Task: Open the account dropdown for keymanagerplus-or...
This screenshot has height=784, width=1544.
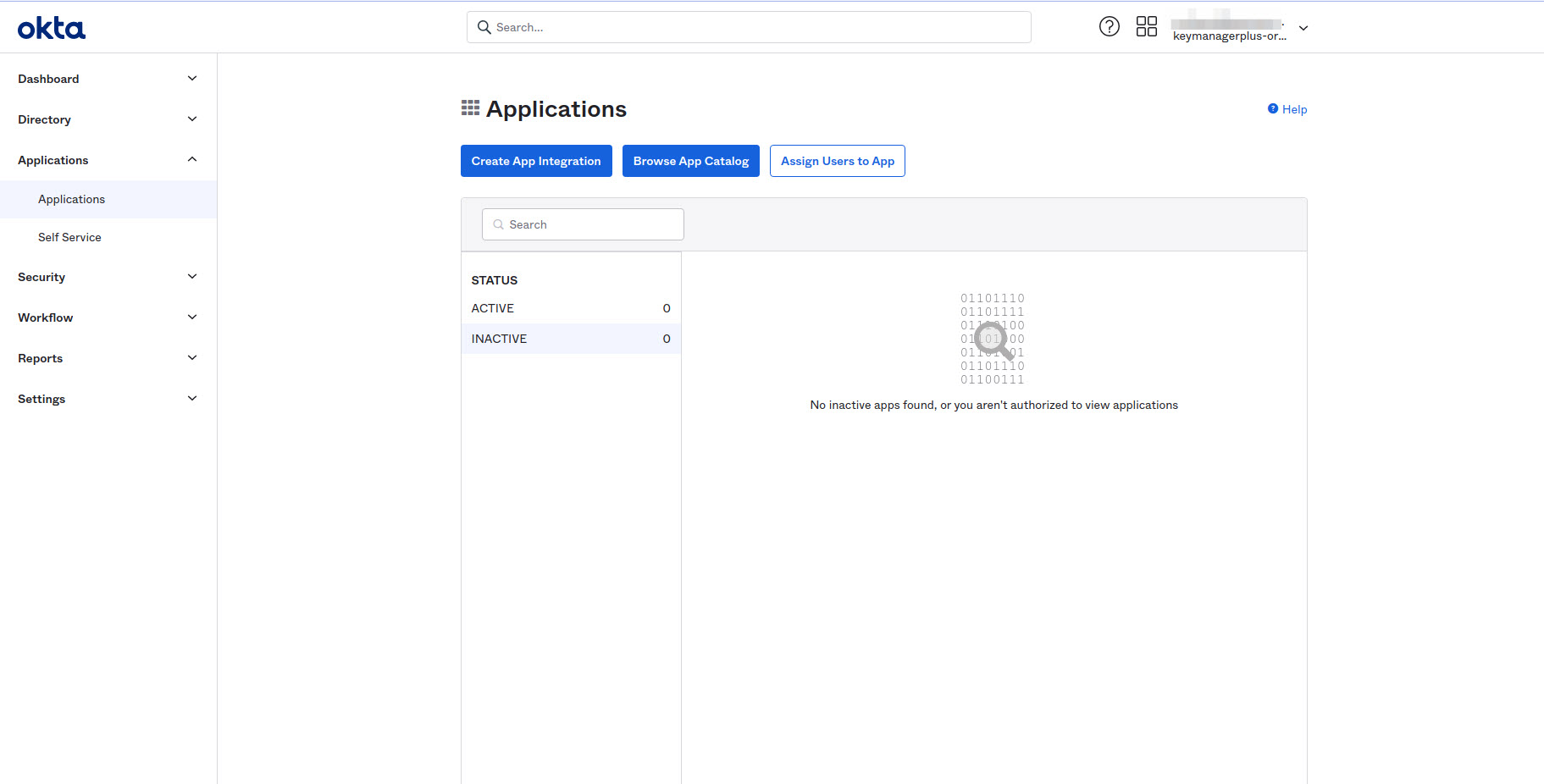Action: point(1303,28)
